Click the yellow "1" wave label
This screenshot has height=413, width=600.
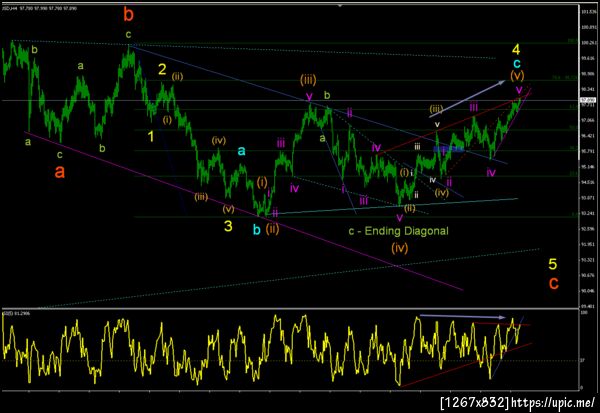[151, 136]
